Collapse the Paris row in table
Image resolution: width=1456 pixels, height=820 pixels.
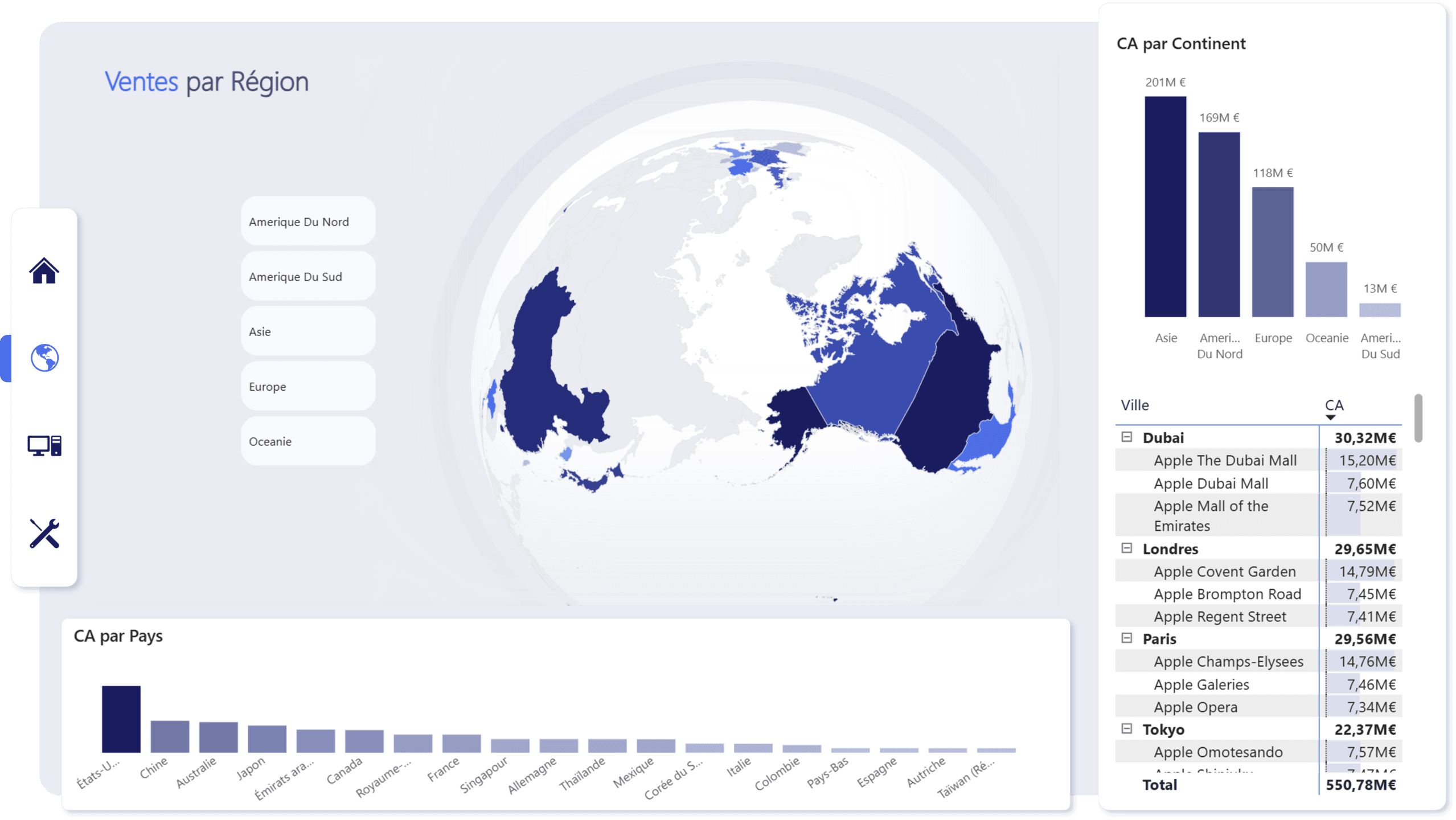point(1126,638)
